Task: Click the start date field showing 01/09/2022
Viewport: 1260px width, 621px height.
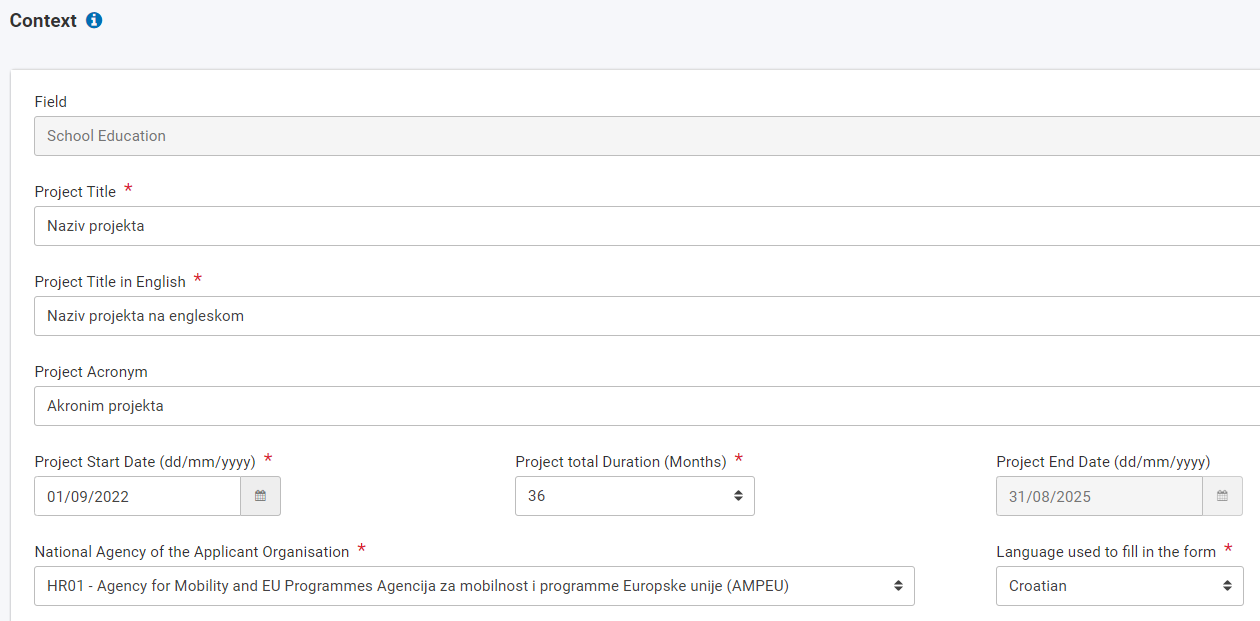Action: [x=137, y=496]
